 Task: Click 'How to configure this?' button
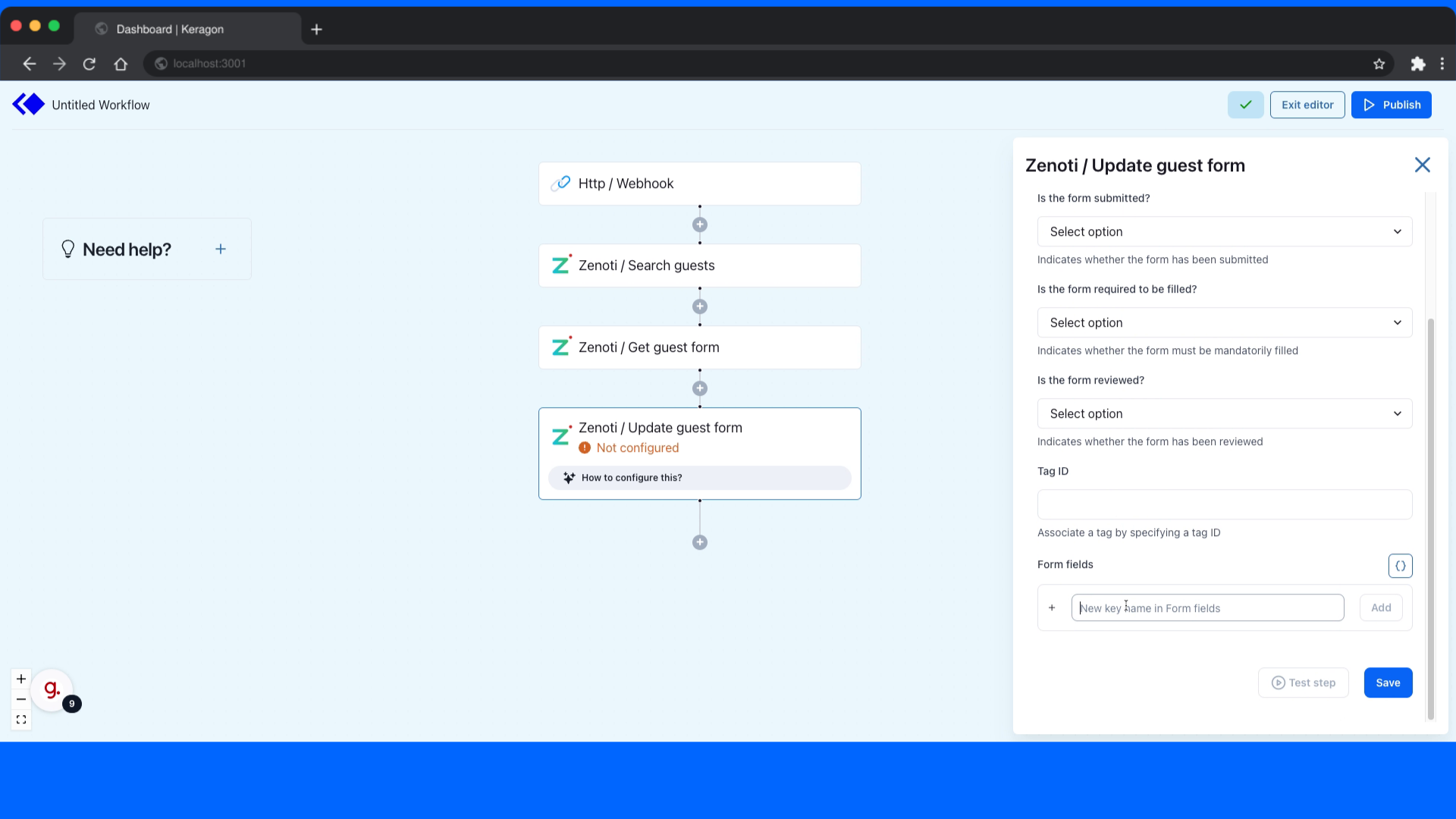click(x=699, y=478)
